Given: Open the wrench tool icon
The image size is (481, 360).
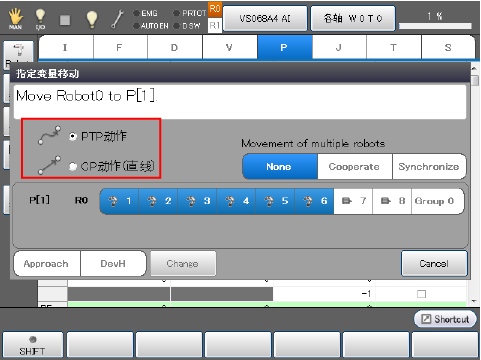Looking at the screenshot, I should (117, 19).
